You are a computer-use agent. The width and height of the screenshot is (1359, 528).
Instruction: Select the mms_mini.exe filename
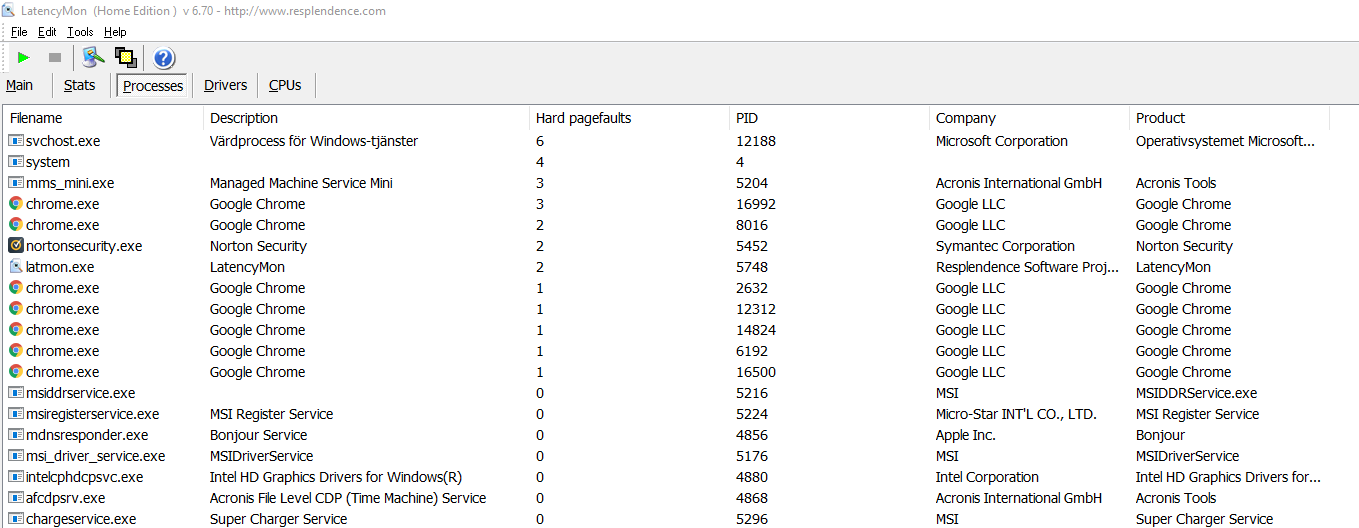(x=70, y=183)
